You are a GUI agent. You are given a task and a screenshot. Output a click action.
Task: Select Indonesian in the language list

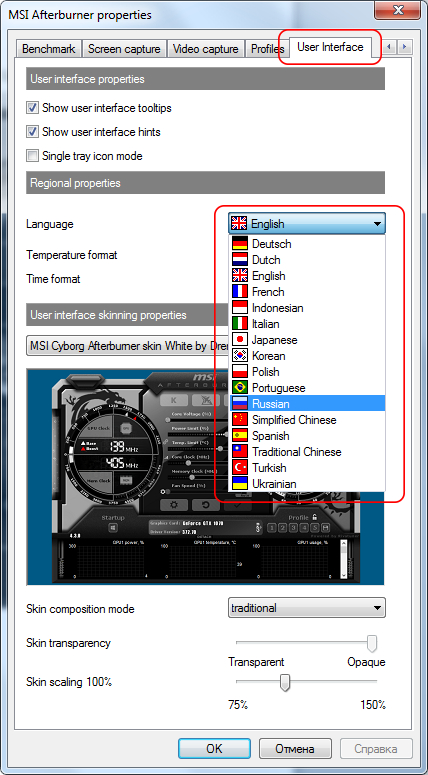point(307,308)
